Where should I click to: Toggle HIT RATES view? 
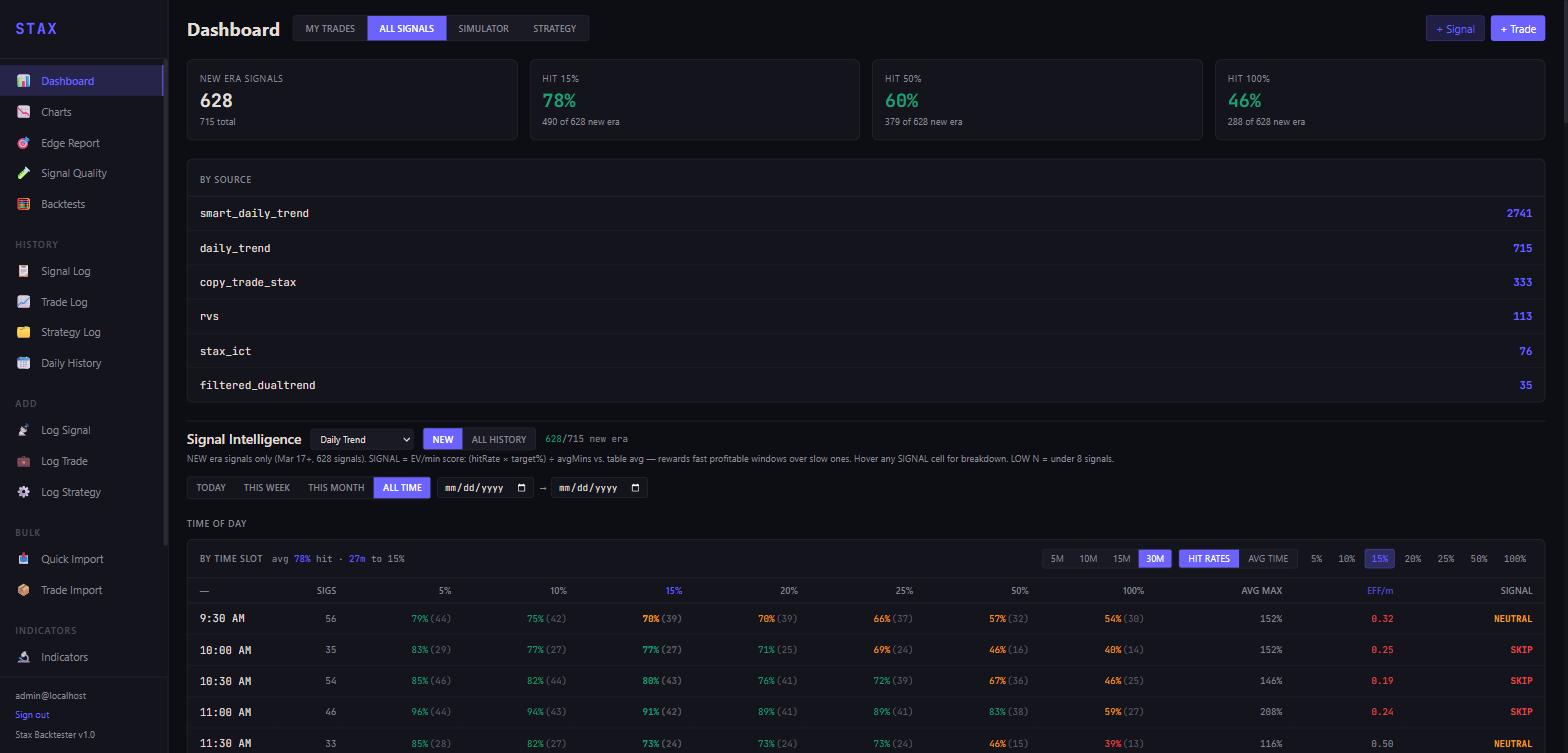click(1209, 559)
